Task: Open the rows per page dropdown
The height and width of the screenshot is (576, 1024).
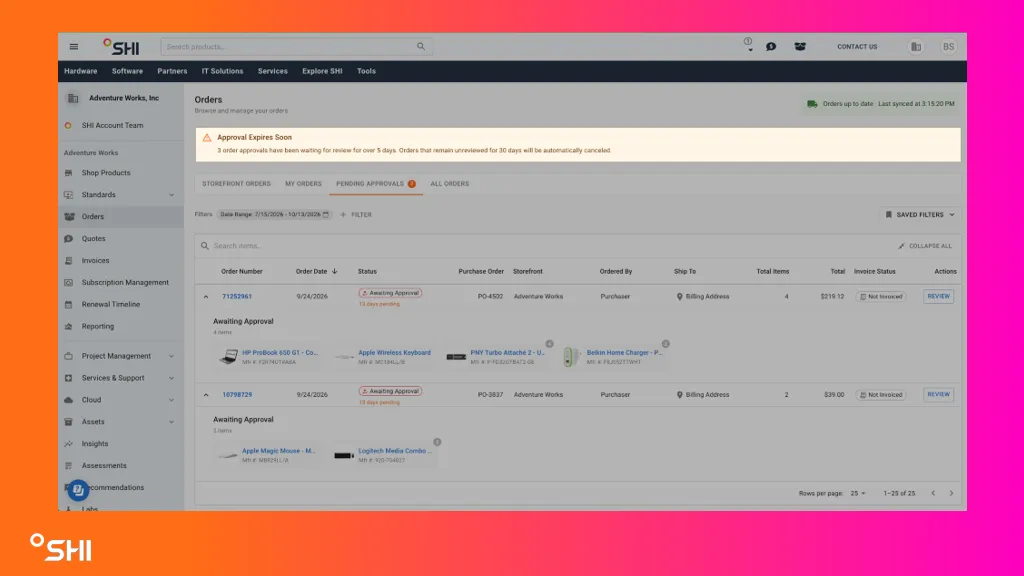Action: pos(858,493)
